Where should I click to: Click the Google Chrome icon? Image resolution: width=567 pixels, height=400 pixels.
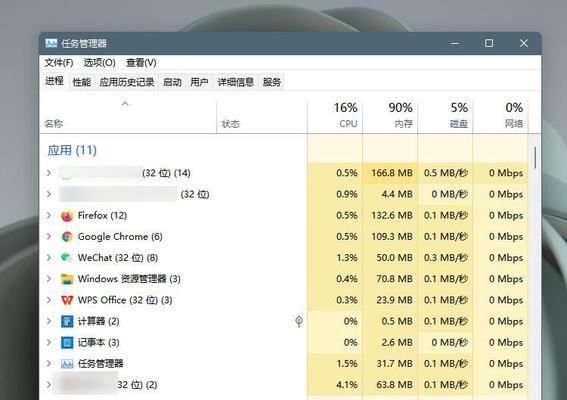point(67,237)
